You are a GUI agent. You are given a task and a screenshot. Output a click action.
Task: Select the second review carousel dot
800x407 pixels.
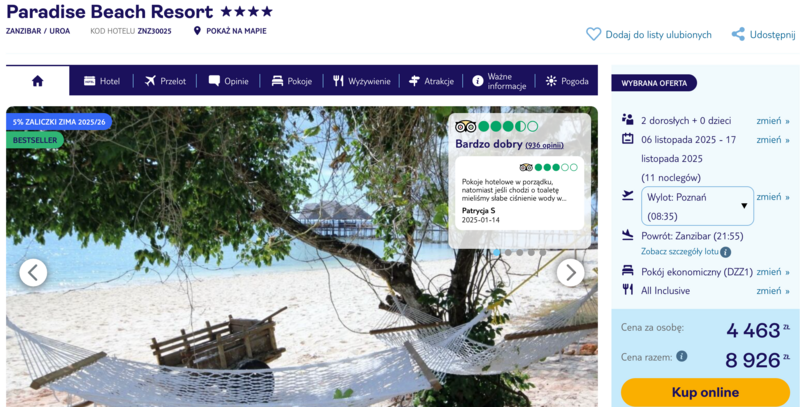point(508,252)
